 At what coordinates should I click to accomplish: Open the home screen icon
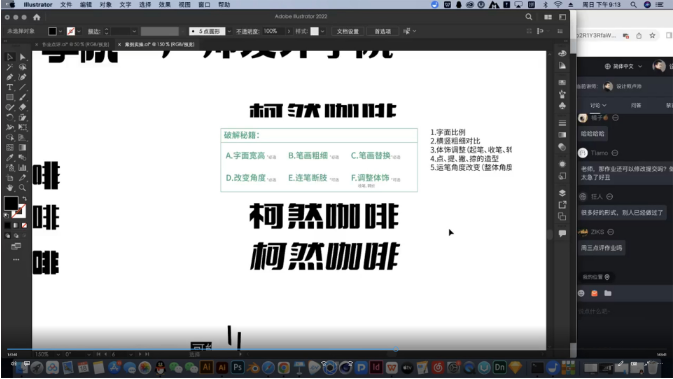coord(36,17)
